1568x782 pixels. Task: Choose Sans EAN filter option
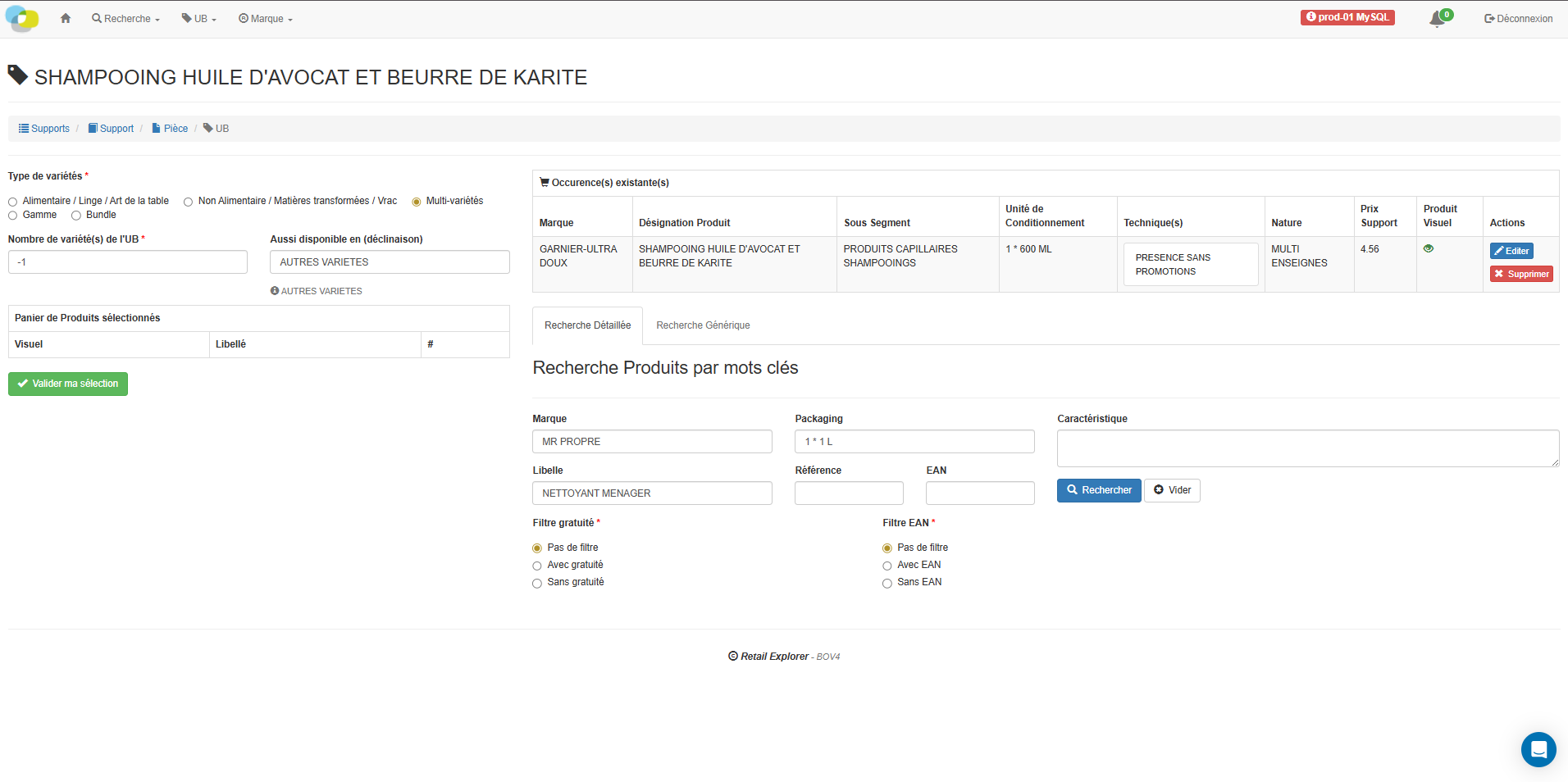(x=887, y=583)
